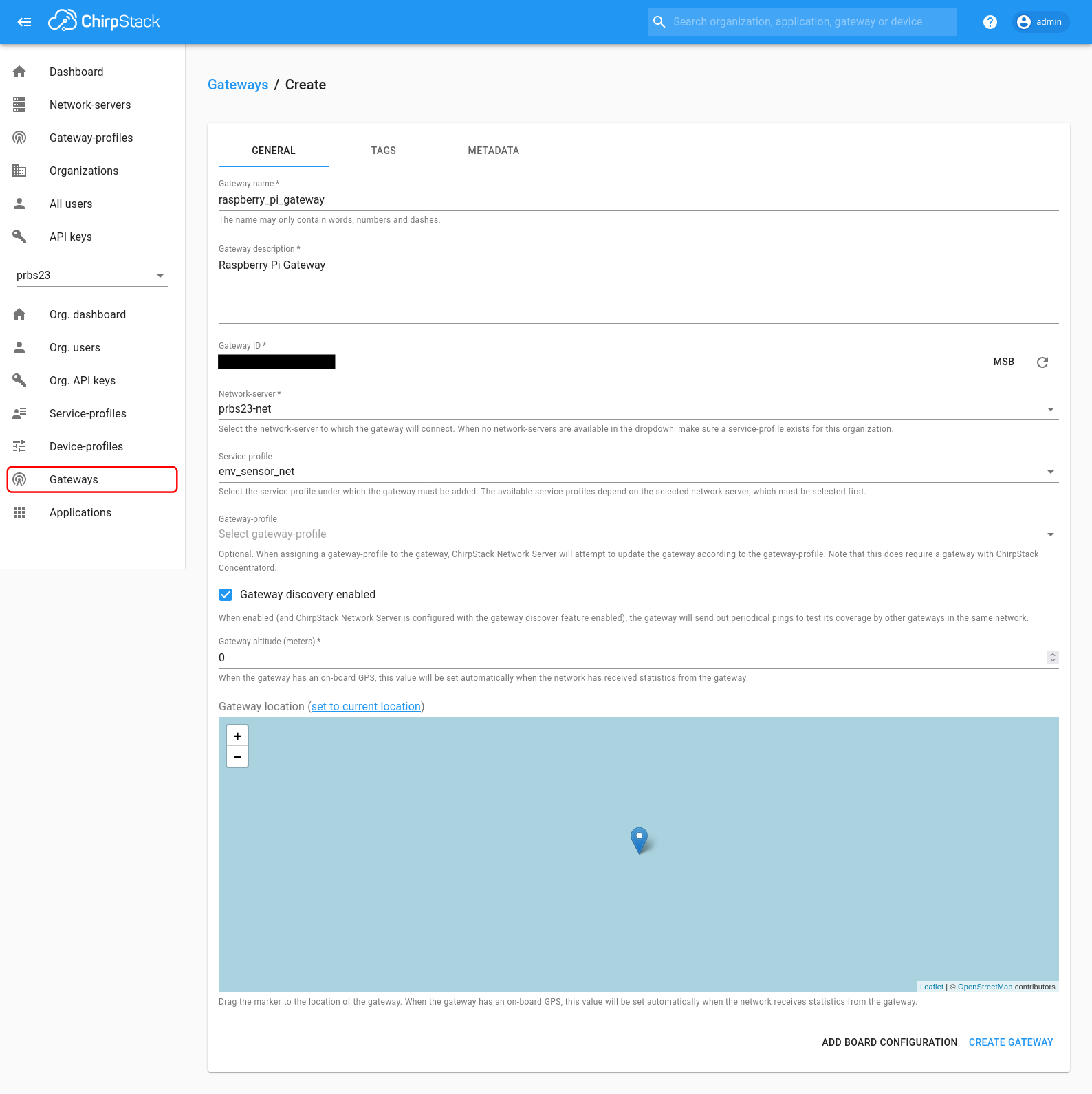
Task: Click the Service-profiles list icon
Action: coord(19,413)
